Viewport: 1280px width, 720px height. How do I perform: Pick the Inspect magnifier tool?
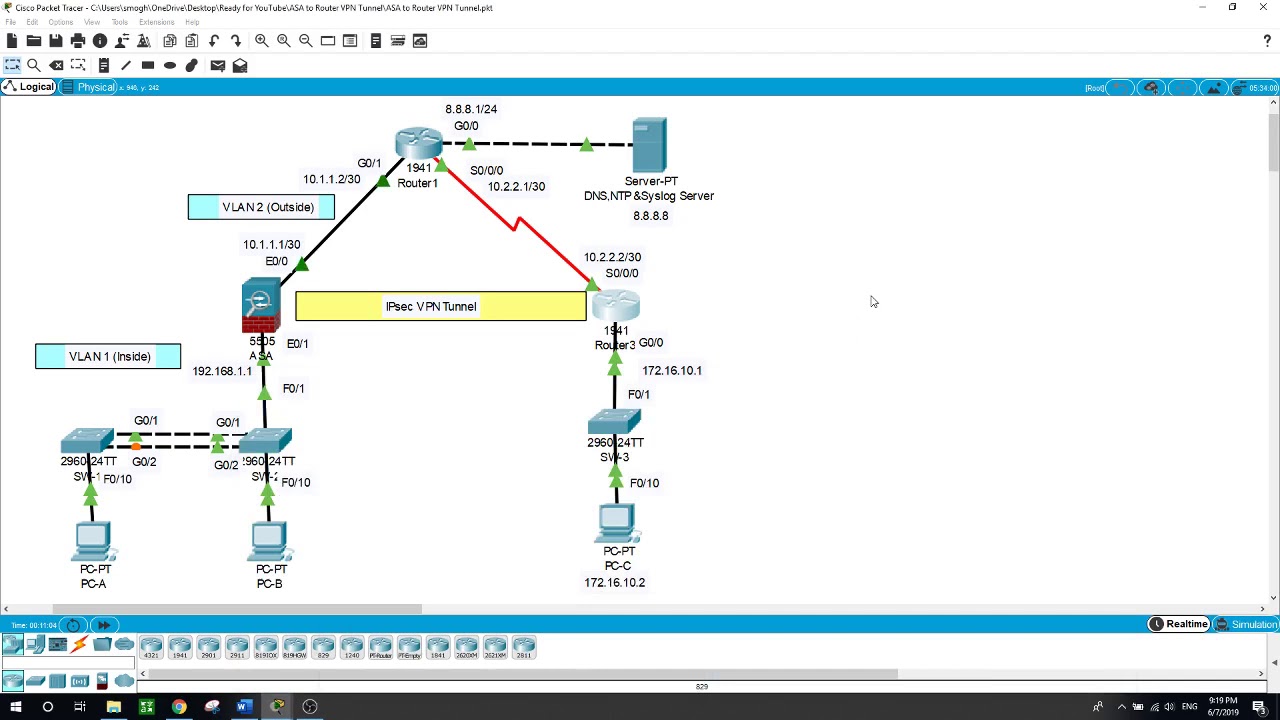pos(33,65)
